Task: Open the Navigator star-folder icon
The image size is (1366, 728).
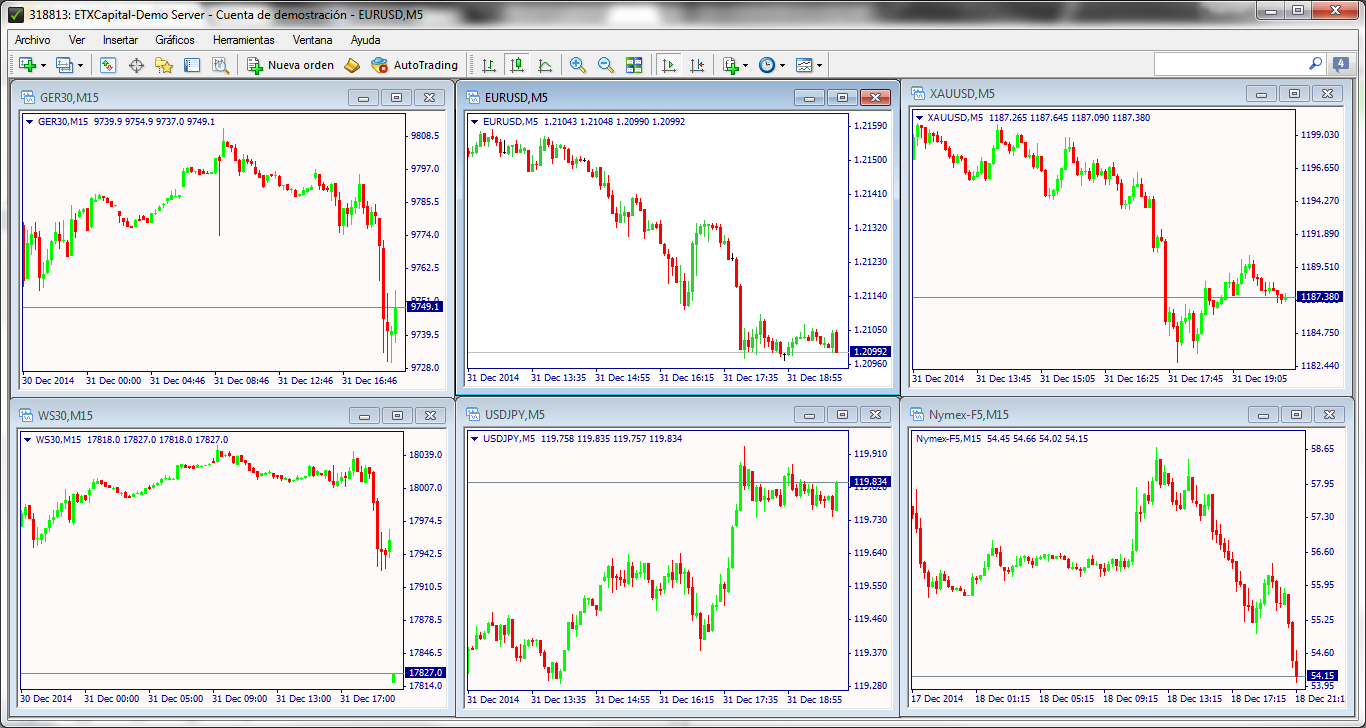Action: pyautogui.click(x=164, y=65)
